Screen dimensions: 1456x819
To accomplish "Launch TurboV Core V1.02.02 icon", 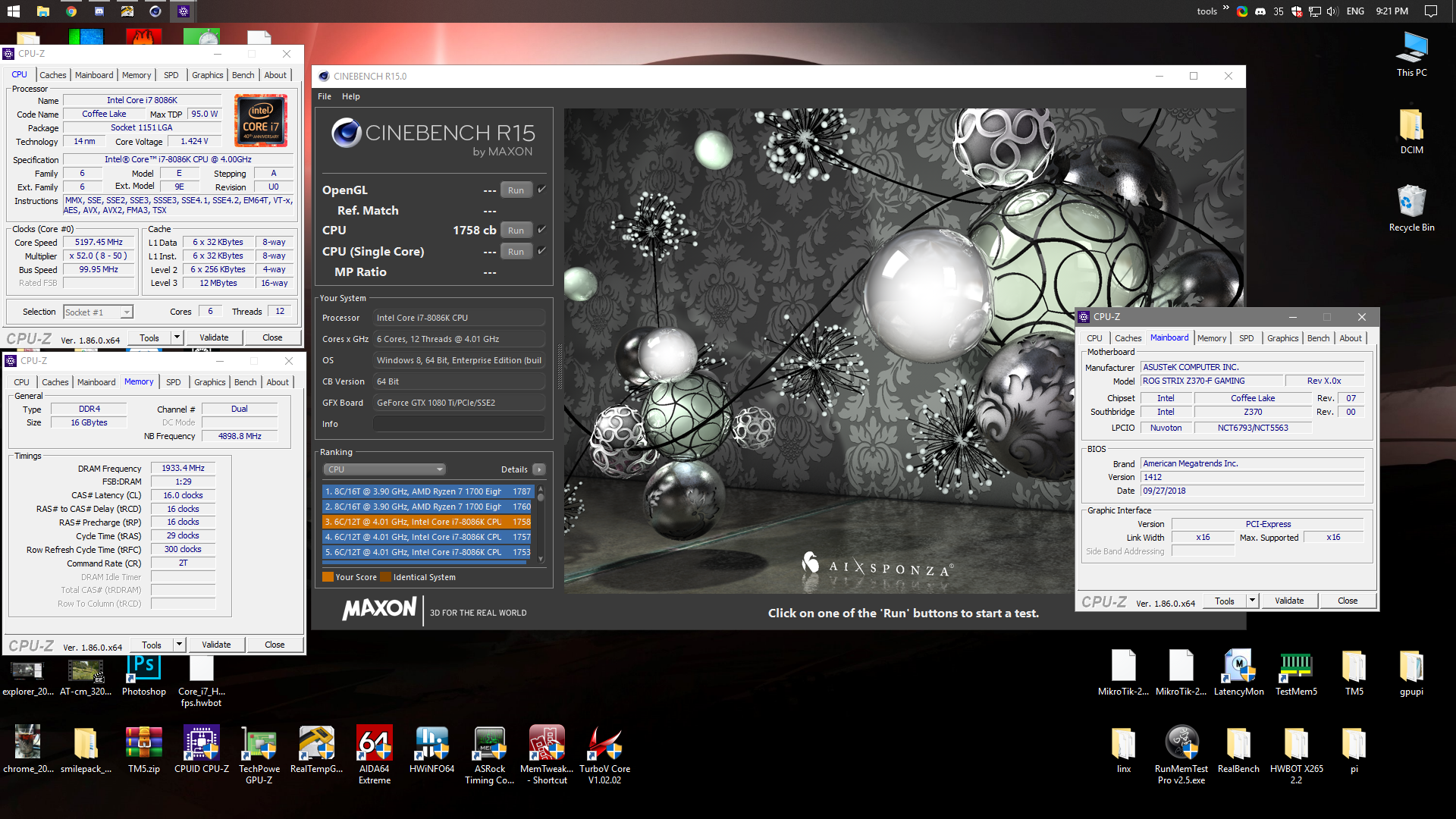I will coord(604,755).
